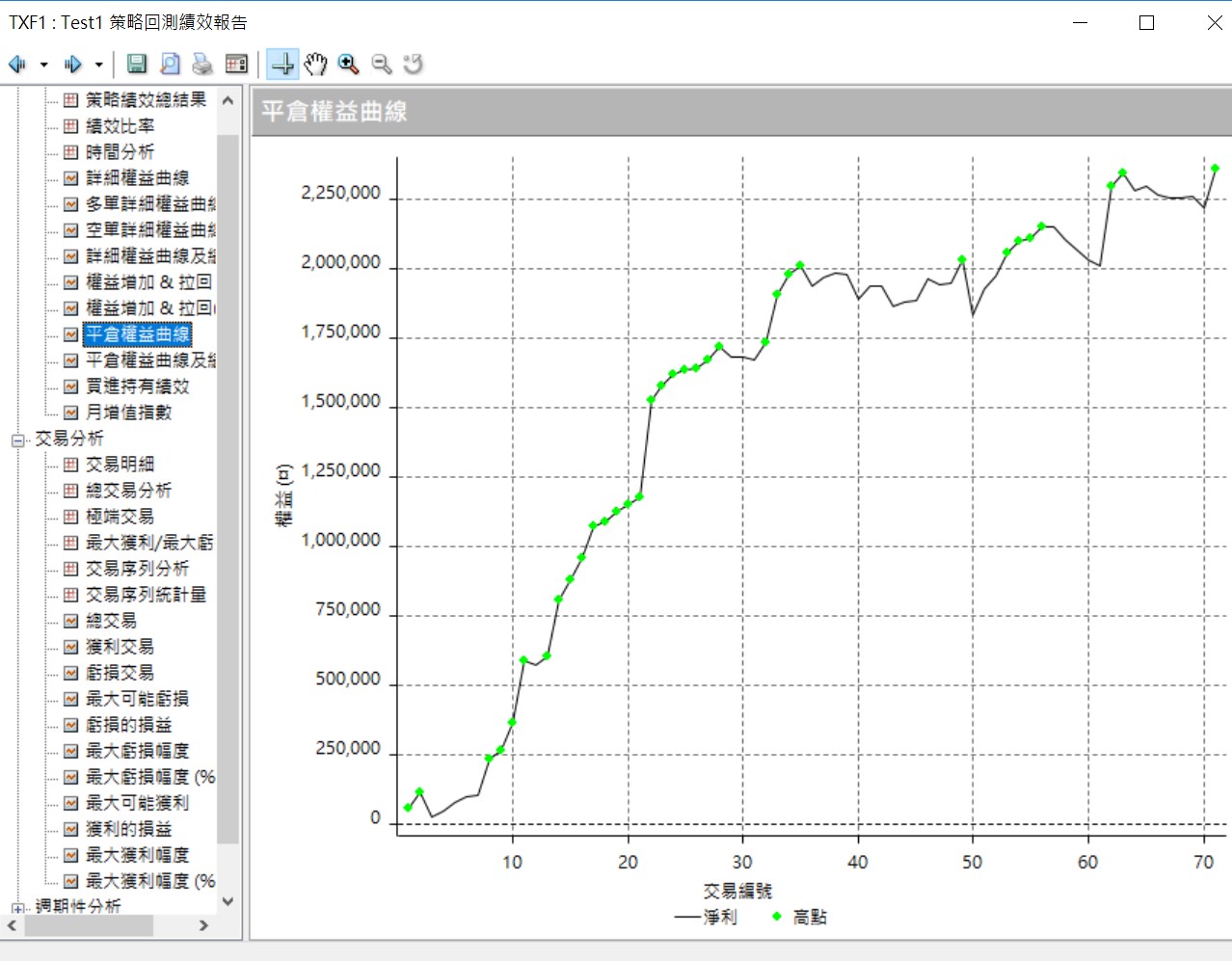
Task: Click the tree panel scroll down arrow
Action: 228,901
